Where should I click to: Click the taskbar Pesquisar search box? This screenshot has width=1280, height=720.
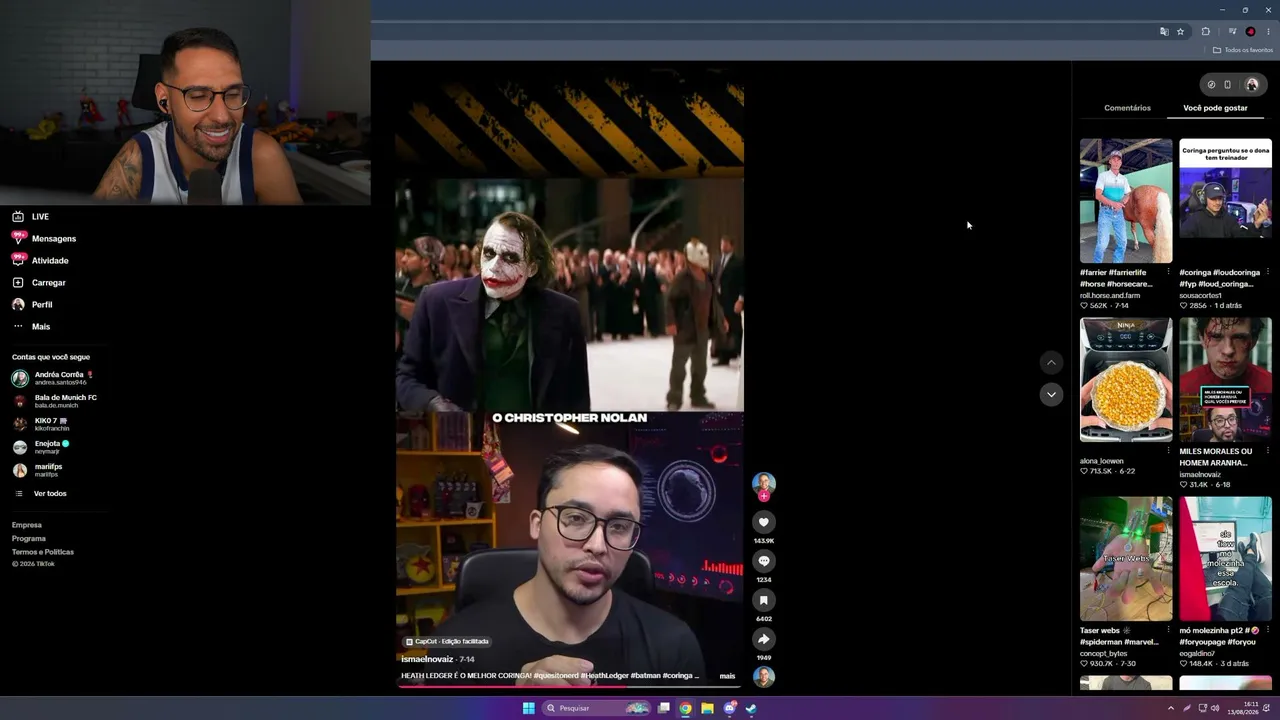click(597, 708)
